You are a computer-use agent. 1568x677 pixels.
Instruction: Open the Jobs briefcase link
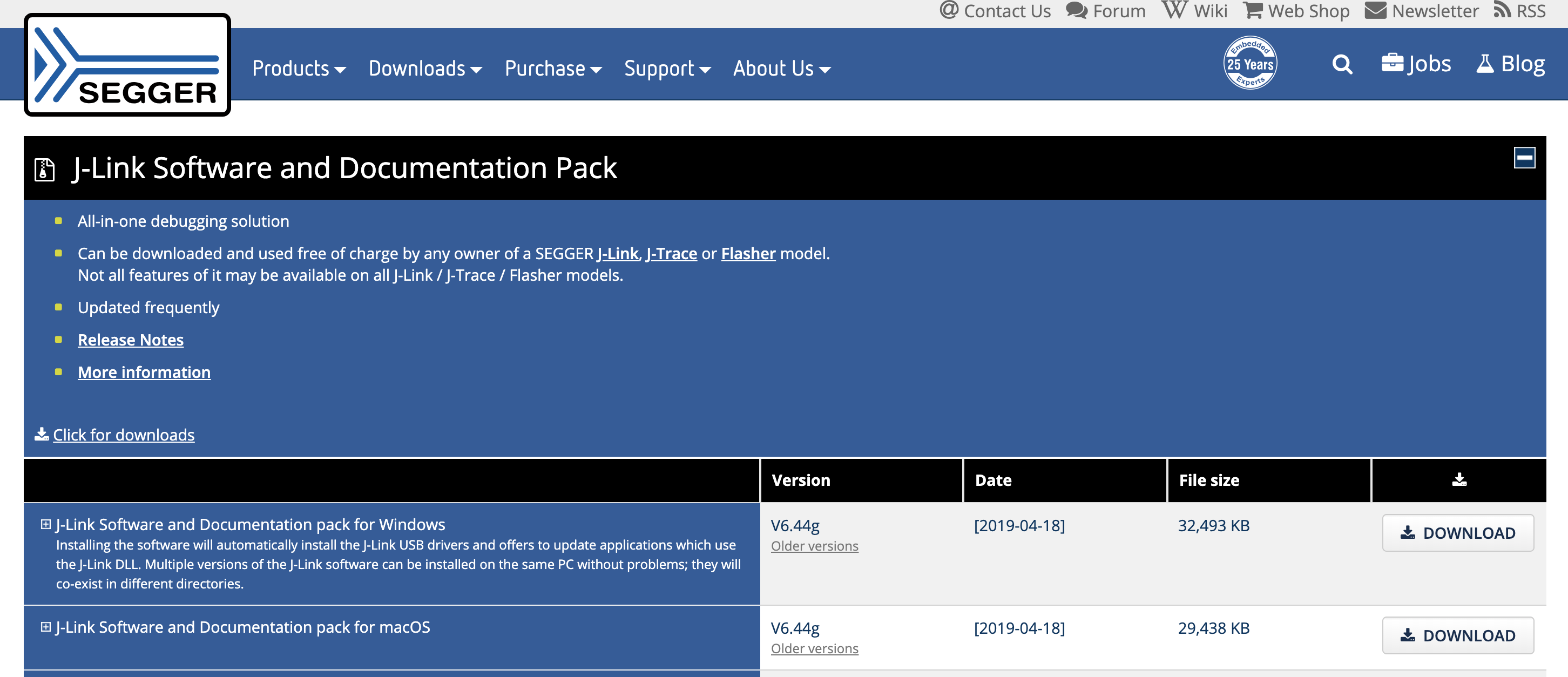(x=1416, y=64)
